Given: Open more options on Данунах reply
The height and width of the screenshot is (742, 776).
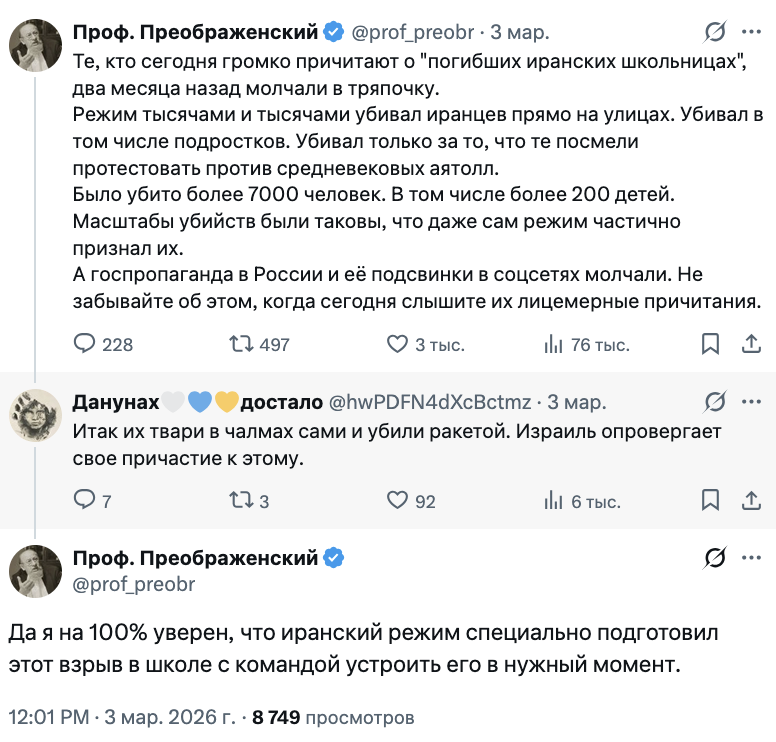Looking at the screenshot, I should coord(751,402).
